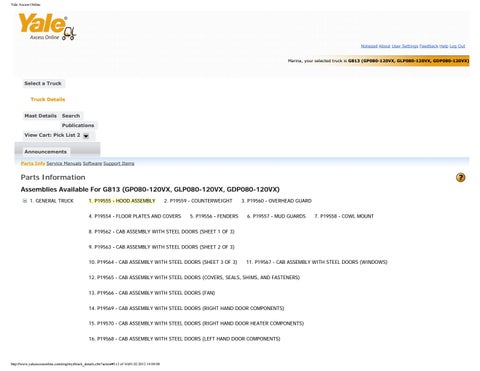480x371 pixels.
Task: Open the About link
Action: coord(384,46)
